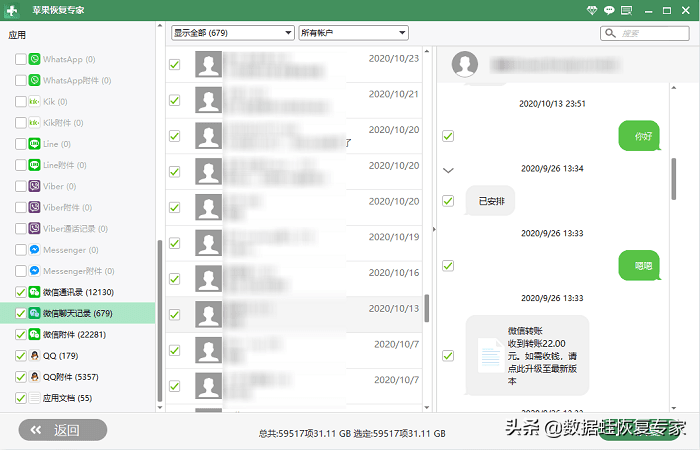Image resolution: width=700 pixels, height=450 pixels.
Task: Click the QQ penguin icon
Action: (34, 356)
